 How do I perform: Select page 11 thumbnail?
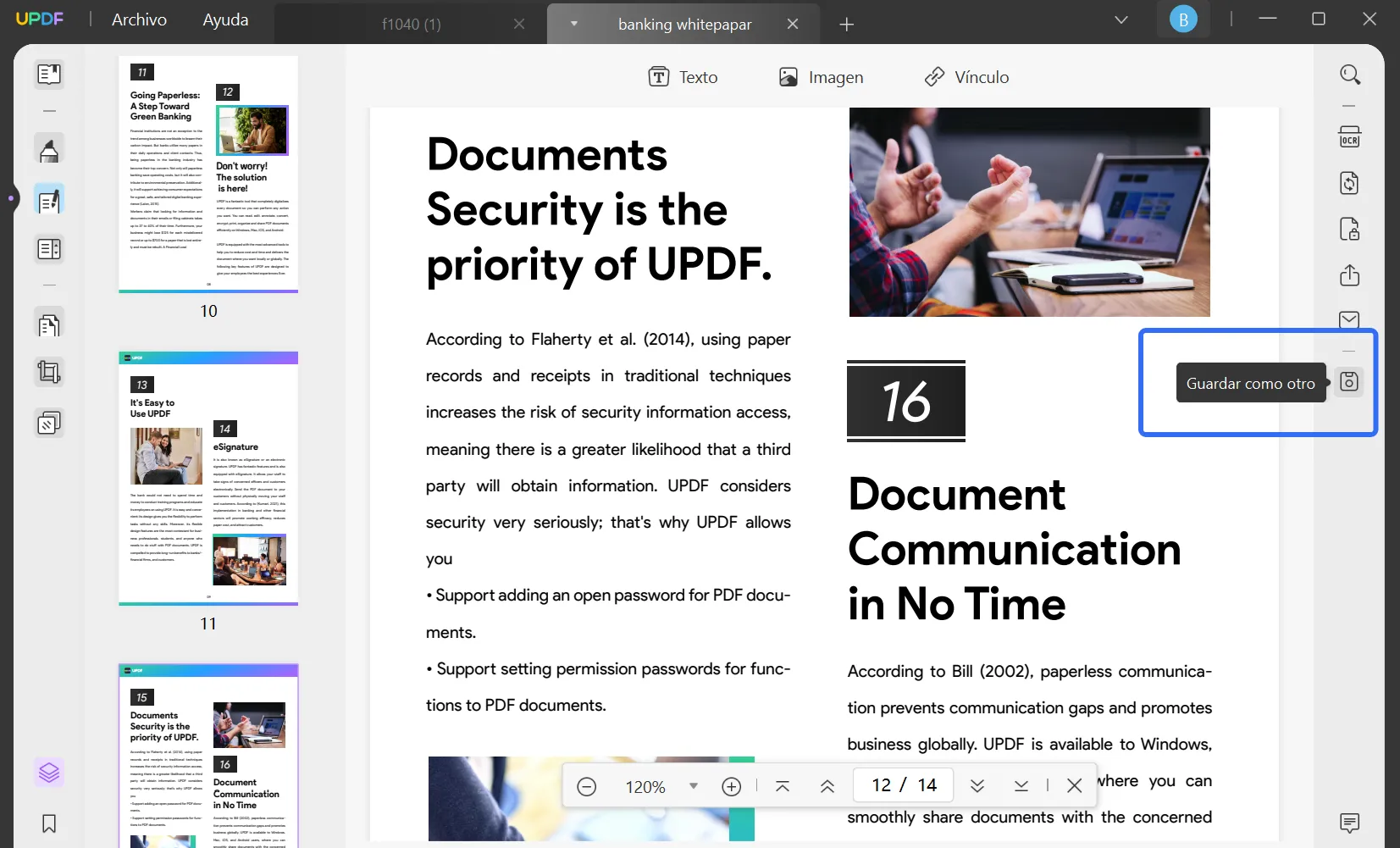pyautogui.click(x=208, y=479)
